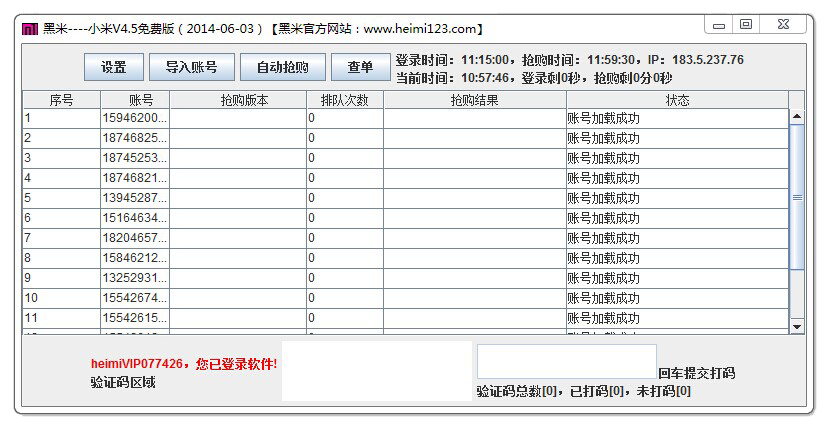This screenshot has width=829, height=427.
Task: Click row number 11 cell
Action: (x=61, y=318)
